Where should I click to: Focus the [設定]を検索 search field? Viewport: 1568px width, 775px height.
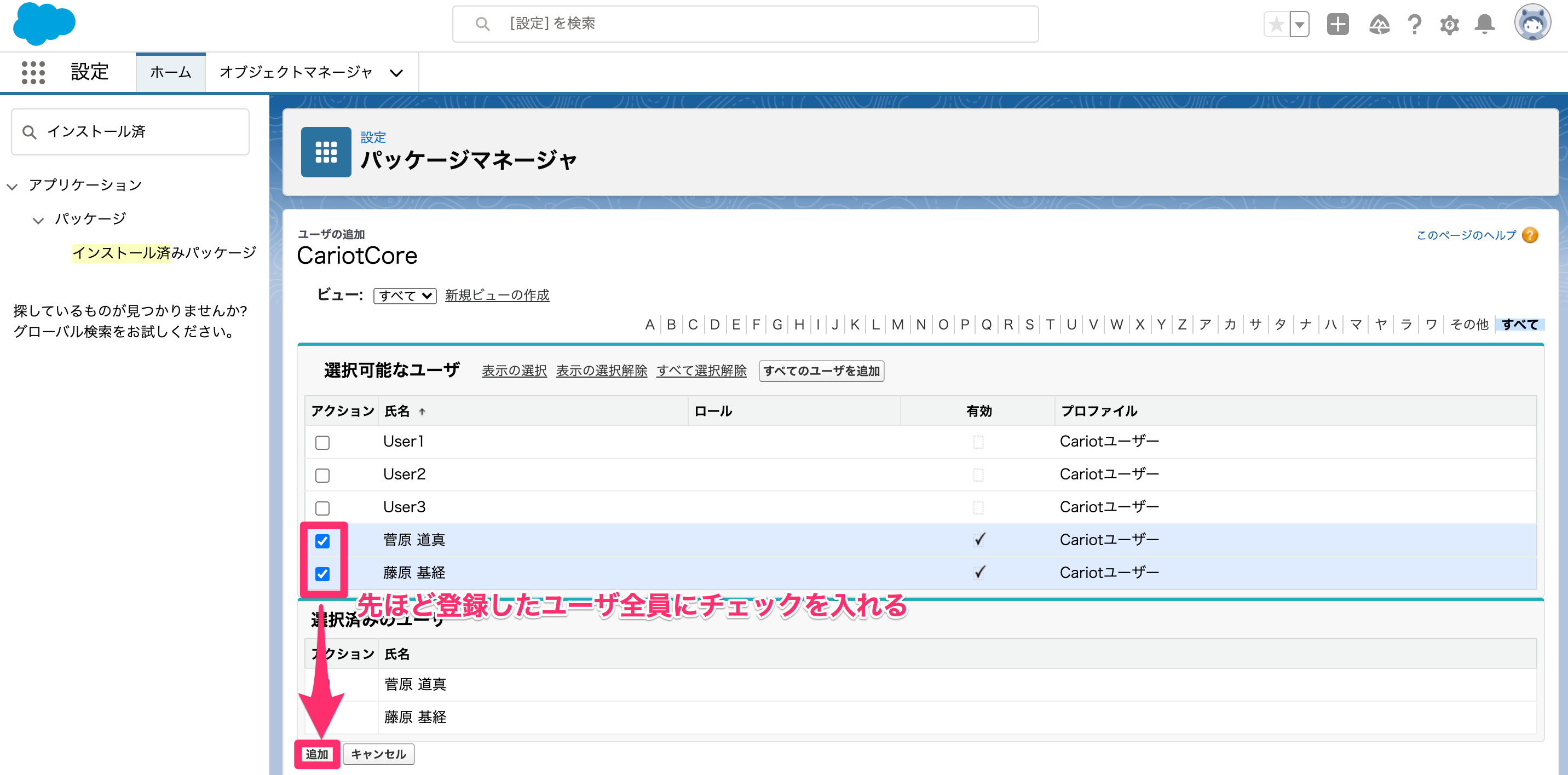[x=745, y=24]
